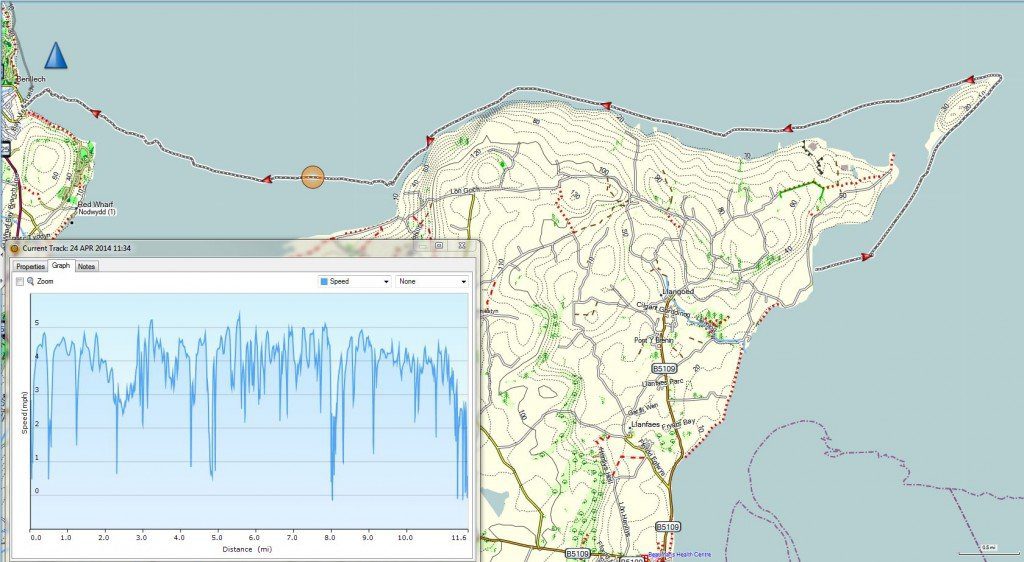
Task: Click the red track arrow at island tip
Action: [x=968, y=80]
